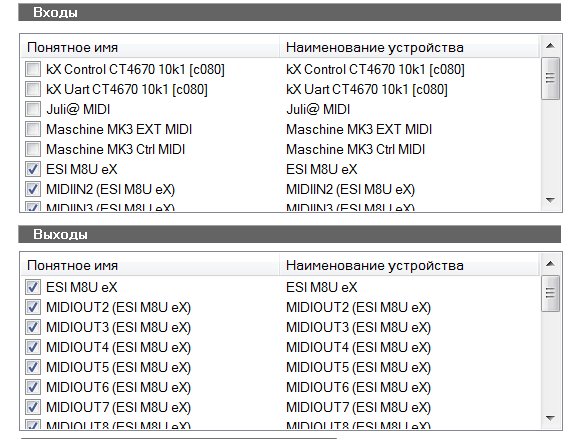
Task: Sort outputs by Наименование устройства column header
Action: point(409,265)
